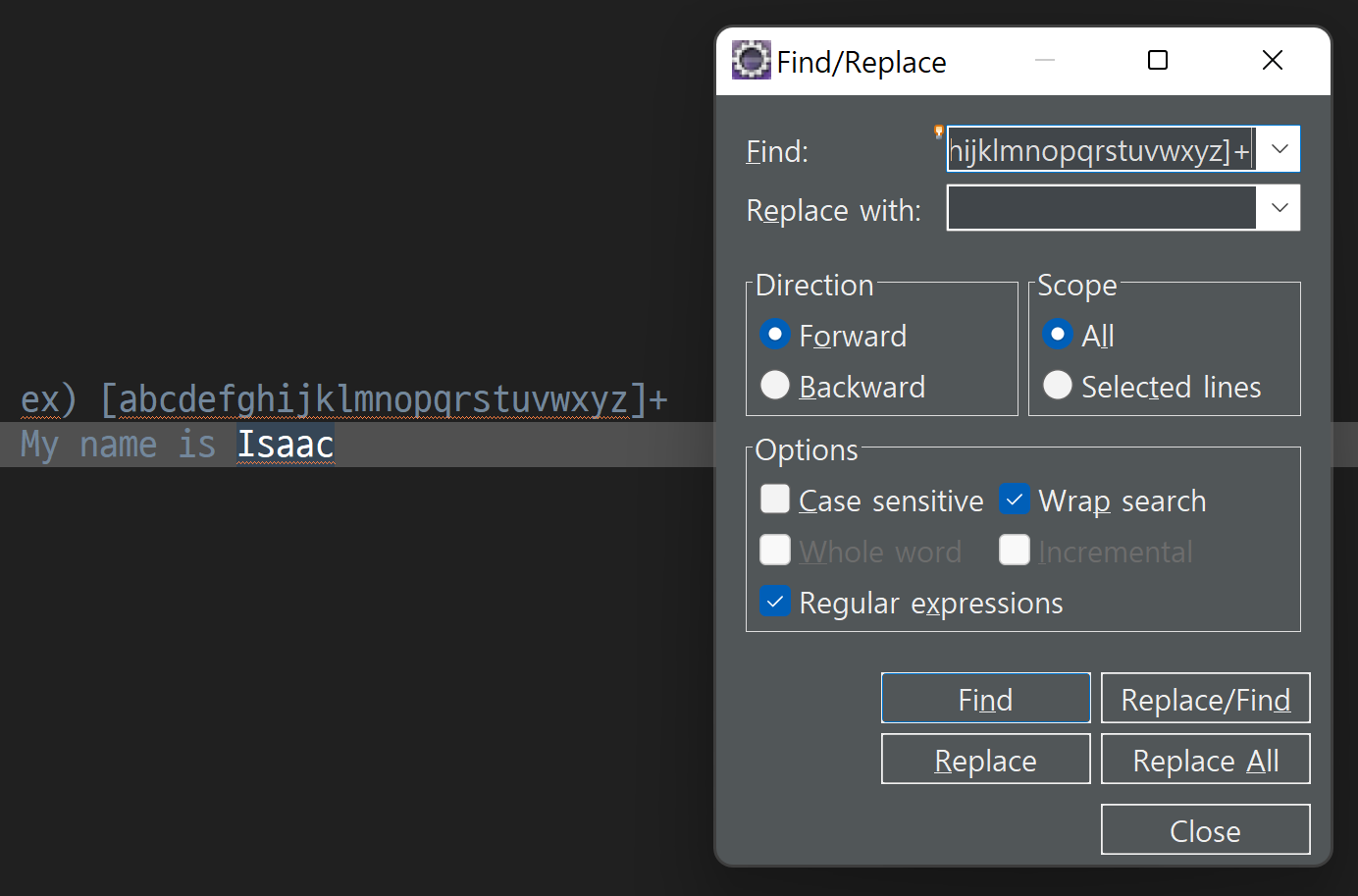This screenshot has width=1358, height=896.
Task: Choose Selected lines scope
Action: click(1058, 386)
